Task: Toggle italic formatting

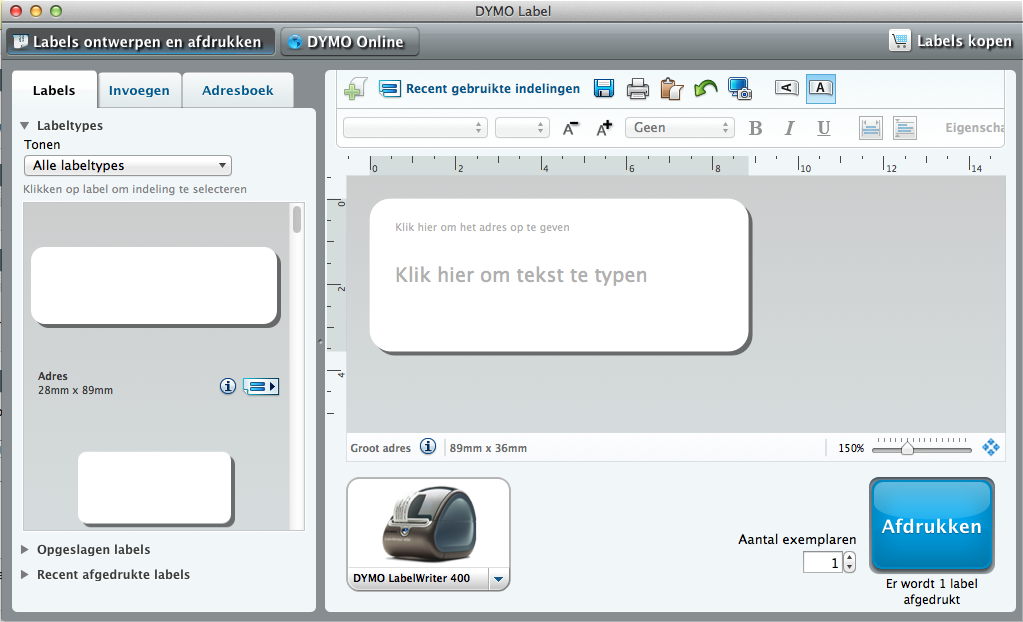Action: tap(789, 128)
